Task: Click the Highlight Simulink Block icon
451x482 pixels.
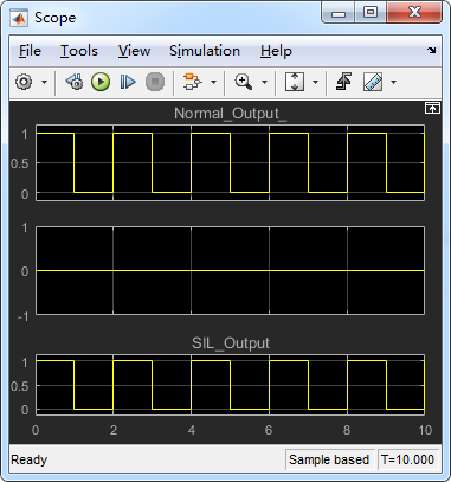Action: 192,82
